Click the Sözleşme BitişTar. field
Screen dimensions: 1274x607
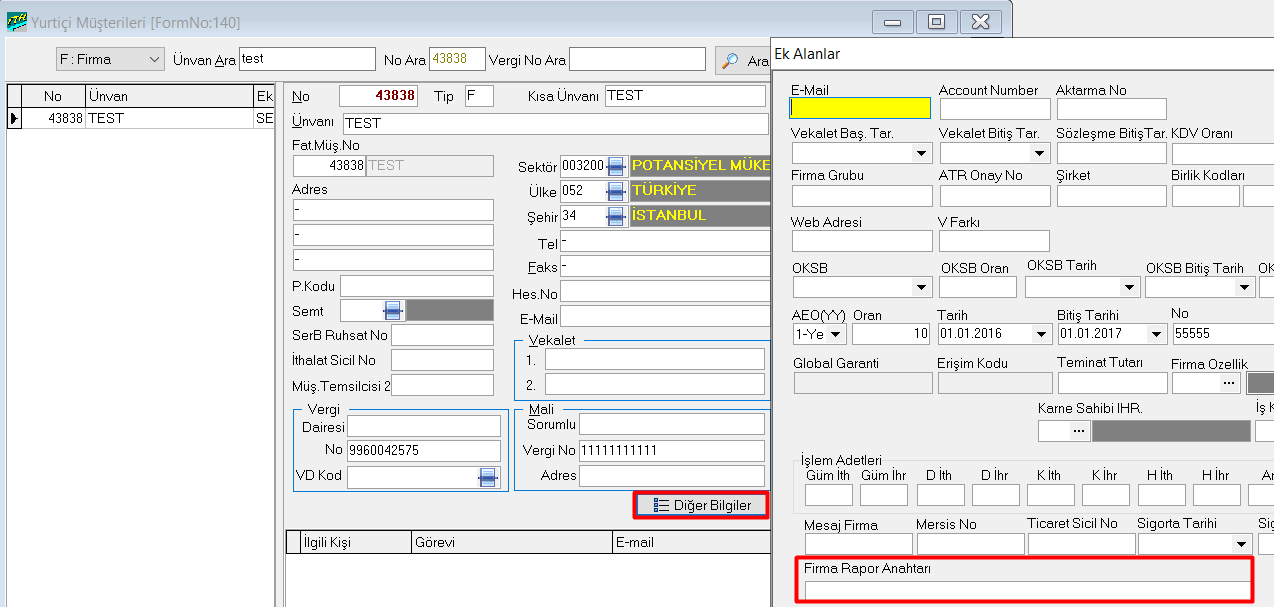(1112, 154)
